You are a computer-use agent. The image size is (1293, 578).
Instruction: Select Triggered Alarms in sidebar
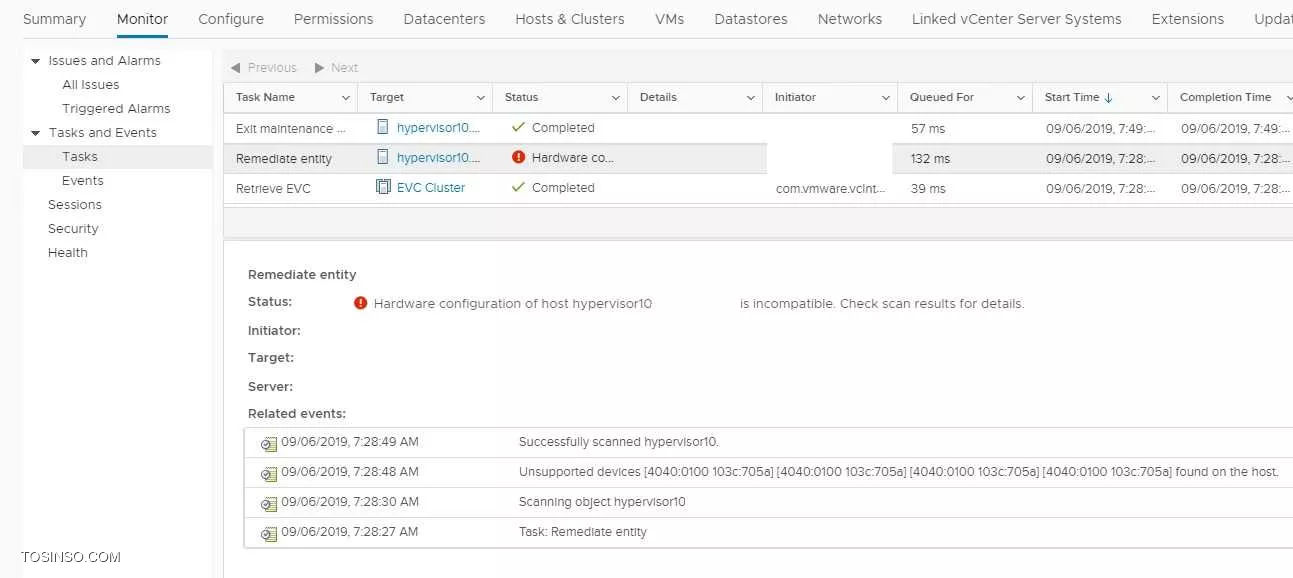click(116, 109)
